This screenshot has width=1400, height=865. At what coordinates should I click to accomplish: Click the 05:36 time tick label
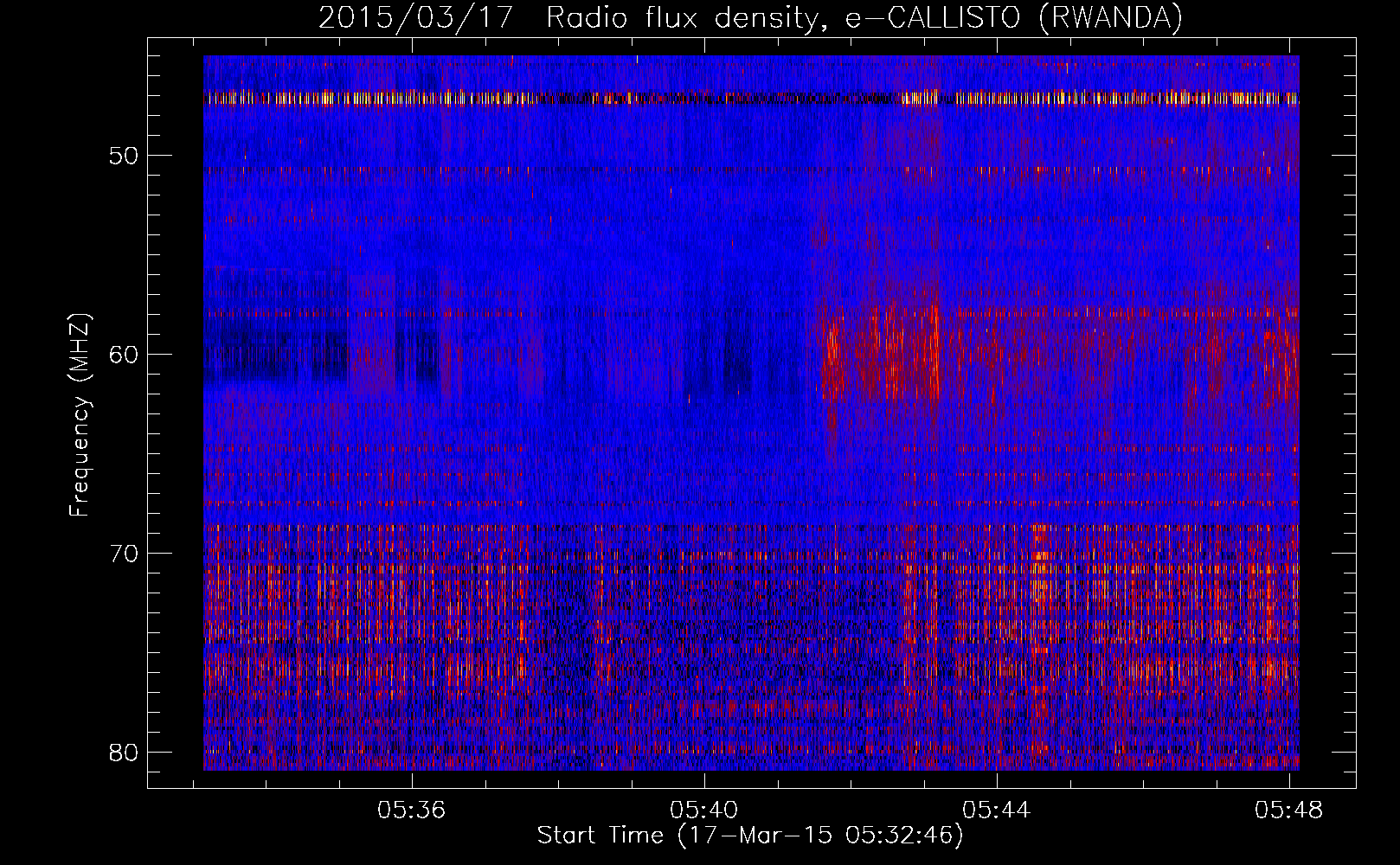pyautogui.click(x=412, y=810)
